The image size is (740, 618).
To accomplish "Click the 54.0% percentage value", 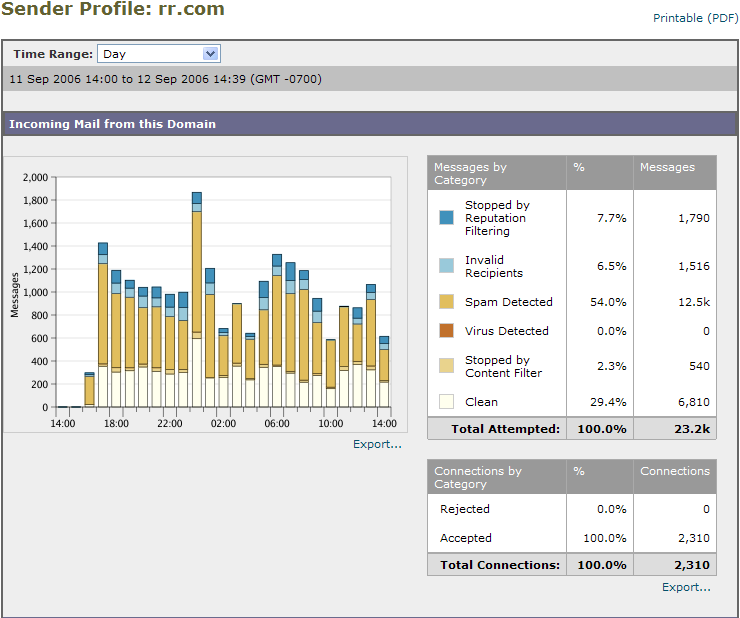I will pos(608,302).
